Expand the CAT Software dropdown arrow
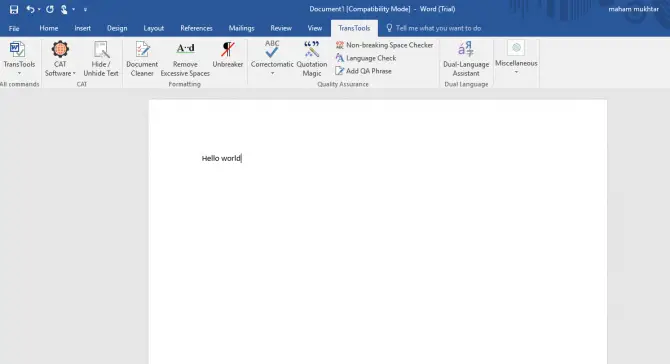Viewport: 670px width, 364px height. [x=74, y=73]
